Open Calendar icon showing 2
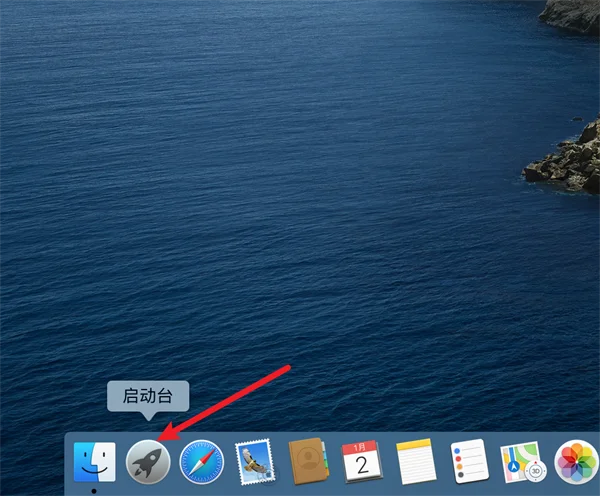Image resolution: width=600 pixels, height=496 pixels. pyautogui.click(x=362, y=462)
